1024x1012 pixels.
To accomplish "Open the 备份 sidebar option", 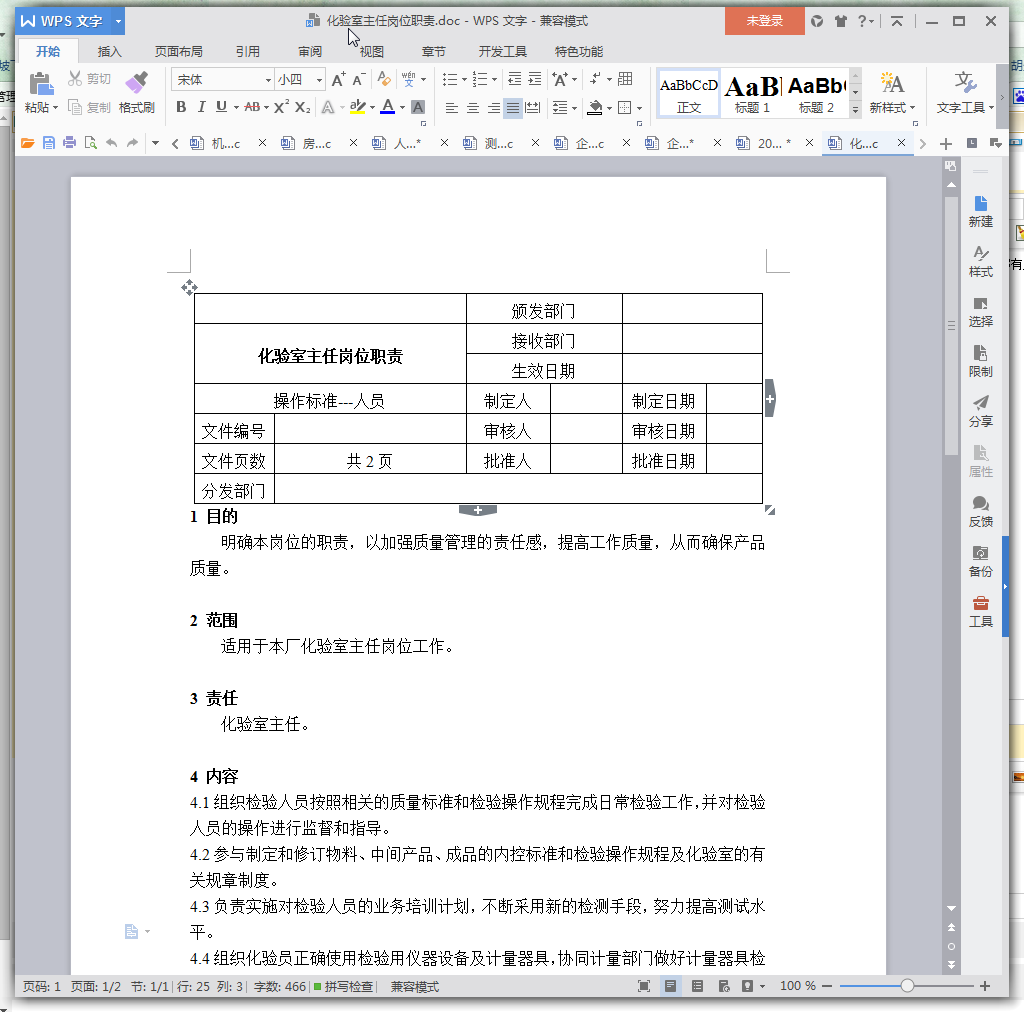I will [x=980, y=561].
